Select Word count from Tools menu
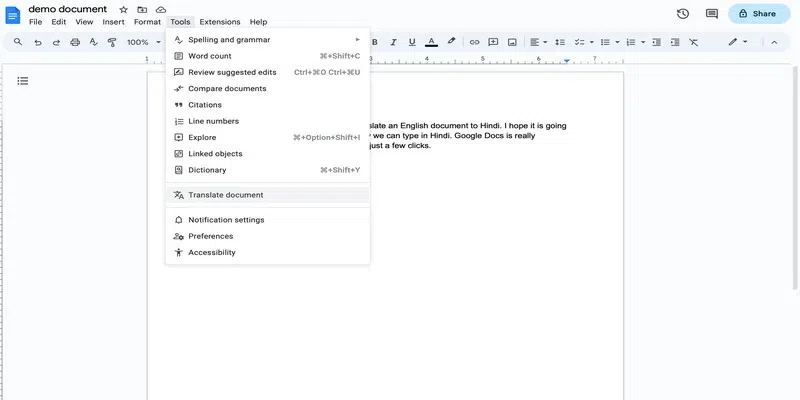The height and width of the screenshot is (400, 800). pos(268,56)
